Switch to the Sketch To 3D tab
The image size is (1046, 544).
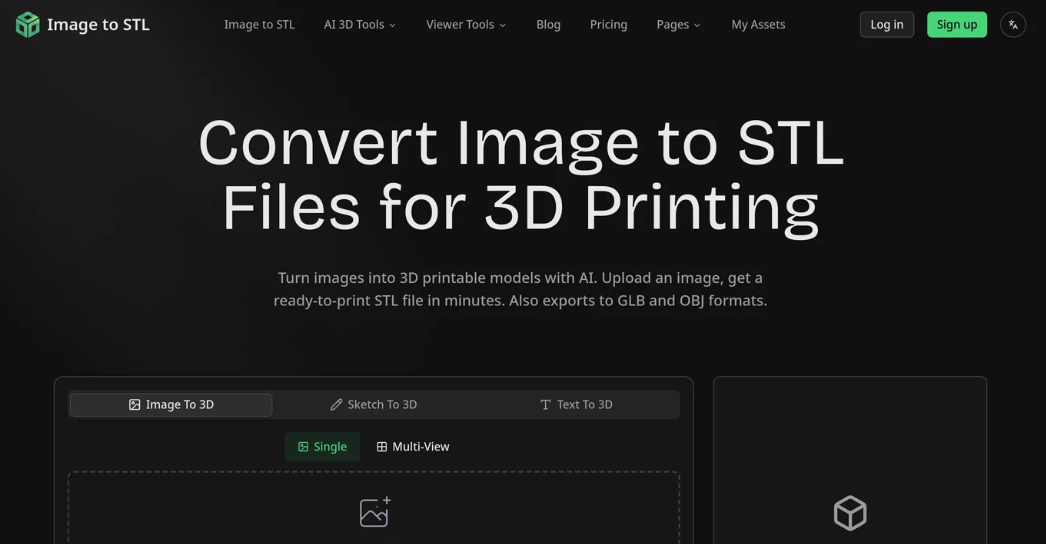coord(374,405)
